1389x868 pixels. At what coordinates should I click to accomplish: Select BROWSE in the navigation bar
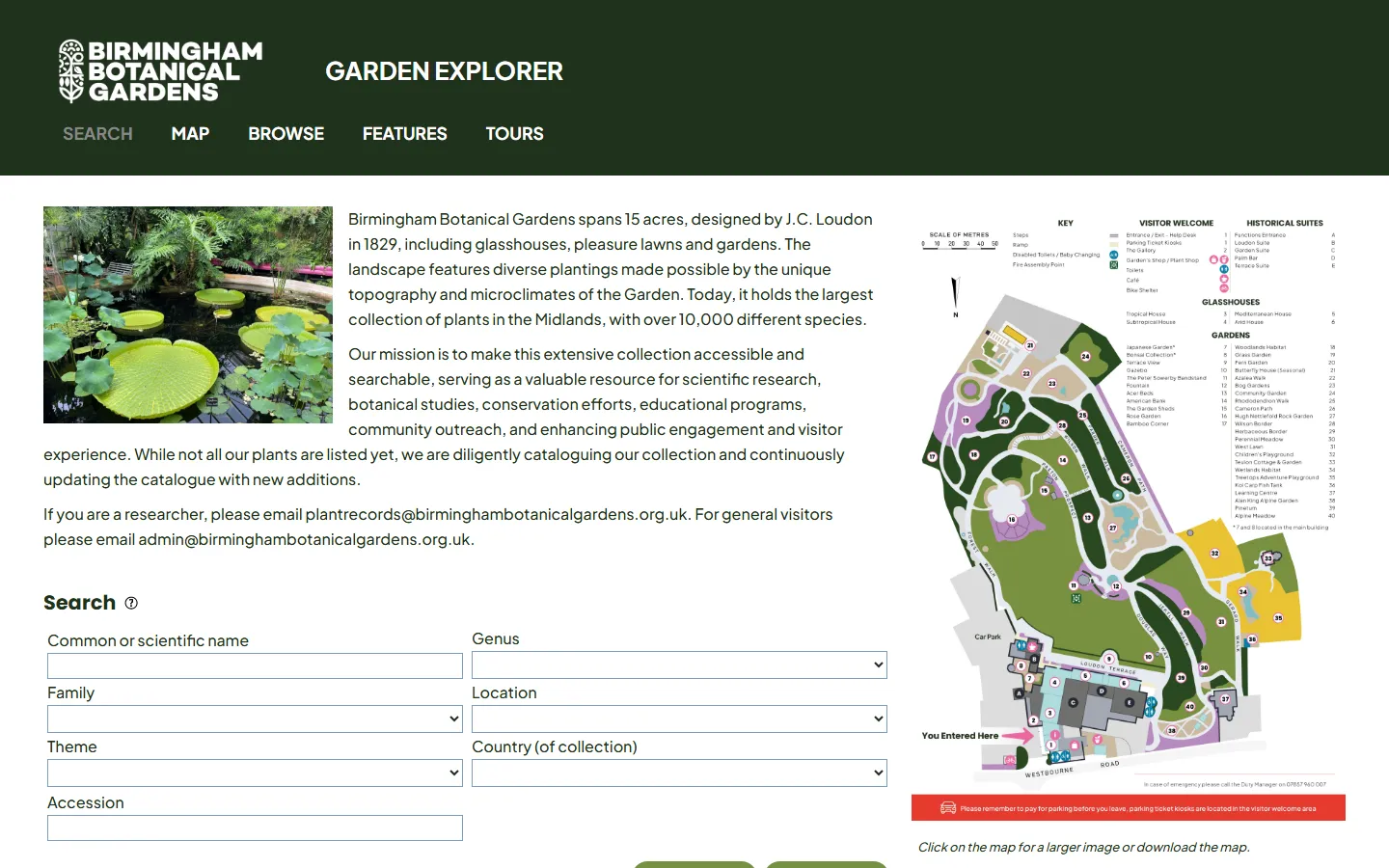[x=286, y=134]
